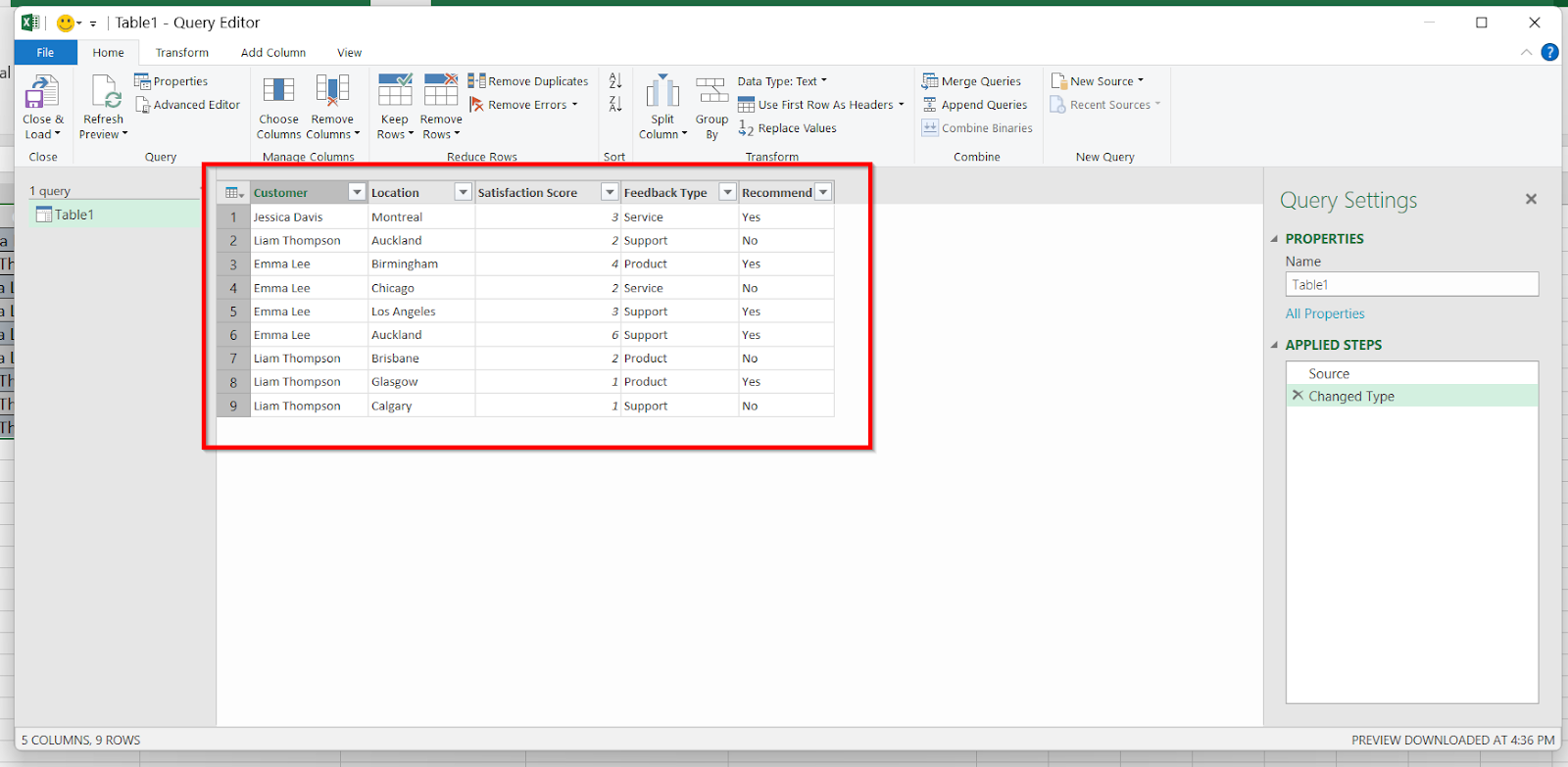The width and height of the screenshot is (1568, 767).
Task: Open the Satisfaction Score filter dropdown
Action: pyautogui.click(x=610, y=193)
